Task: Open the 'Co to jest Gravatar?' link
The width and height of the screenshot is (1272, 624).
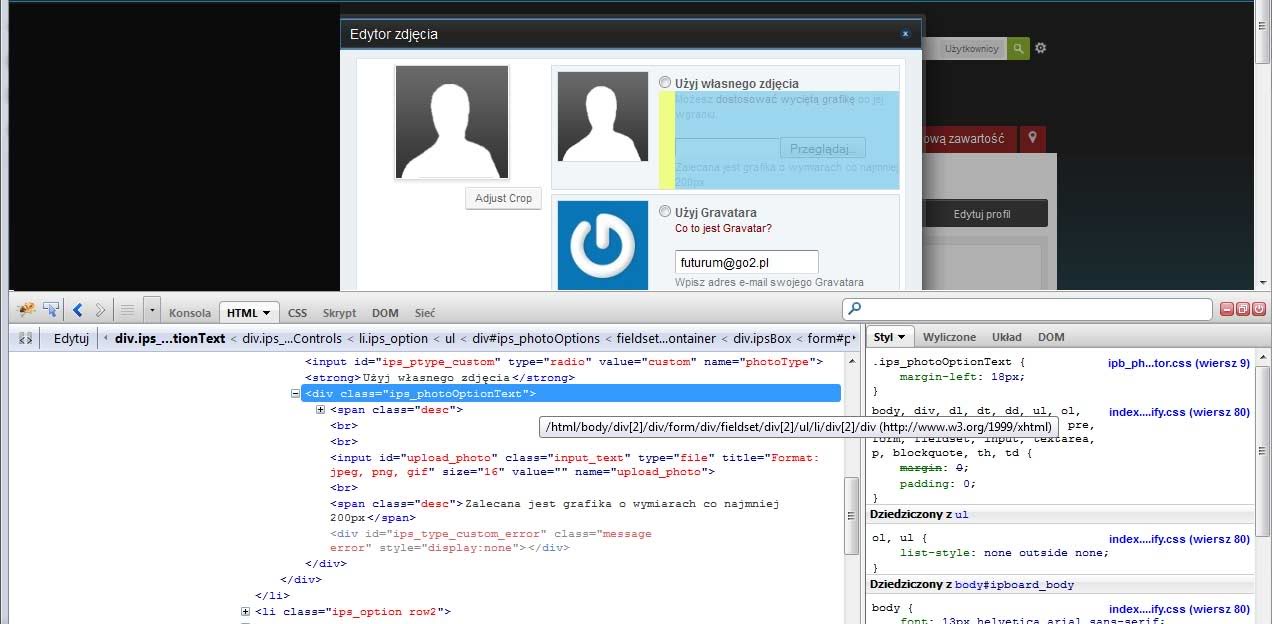Action: click(x=723, y=229)
